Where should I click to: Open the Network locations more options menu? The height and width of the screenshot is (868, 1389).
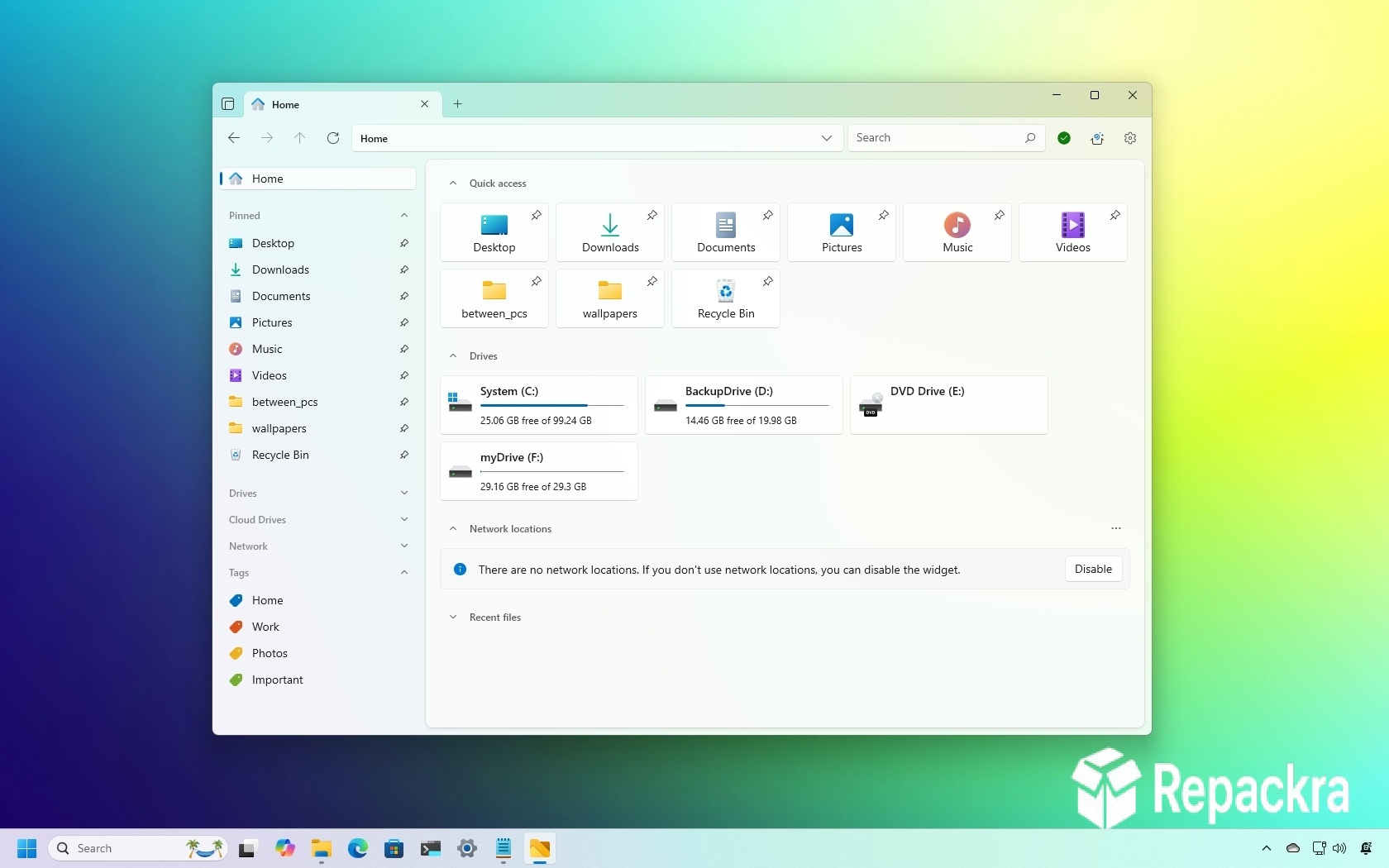tap(1116, 528)
